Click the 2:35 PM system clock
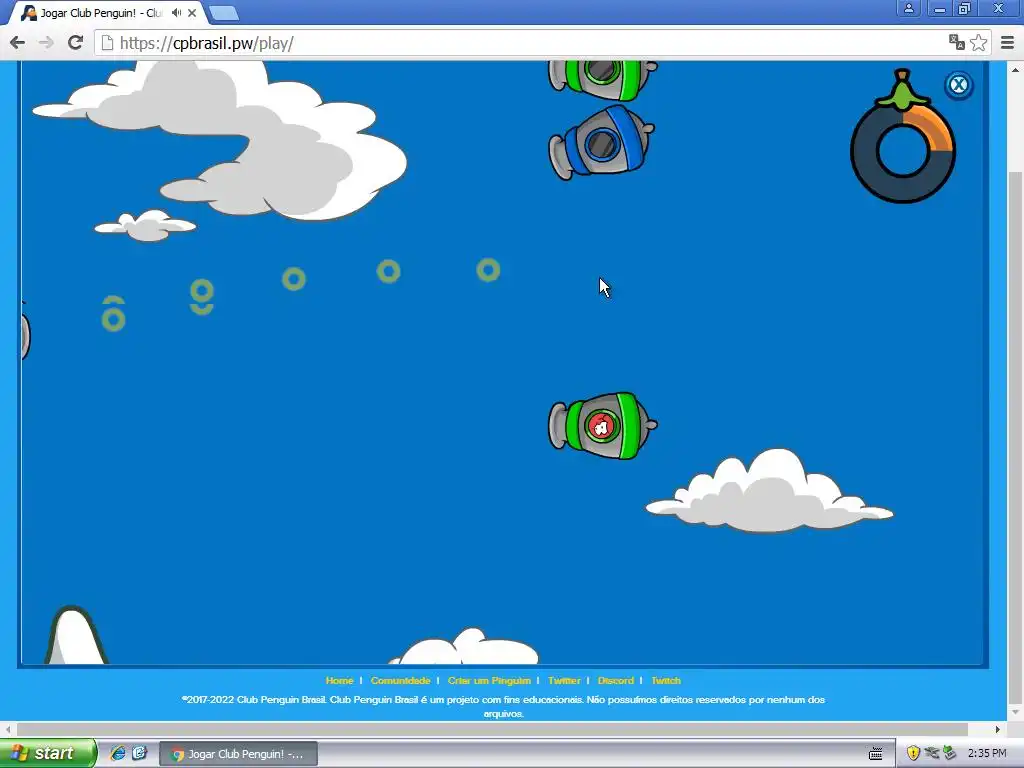The width and height of the screenshot is (1024, 768). tap(987, 754)
